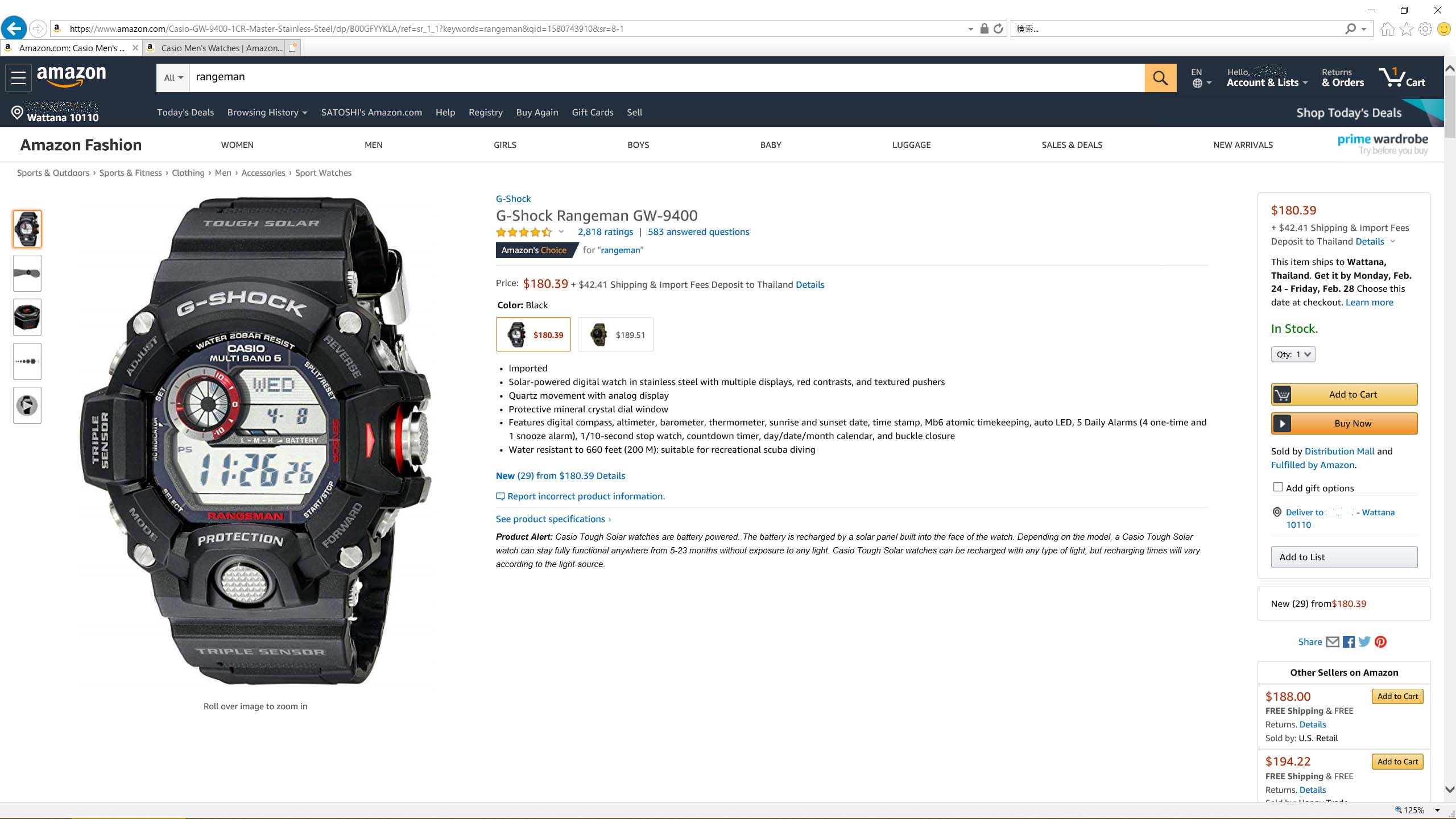Share product via email icon
This screenshot has height=819, width=1456.
pos(1332,642)
